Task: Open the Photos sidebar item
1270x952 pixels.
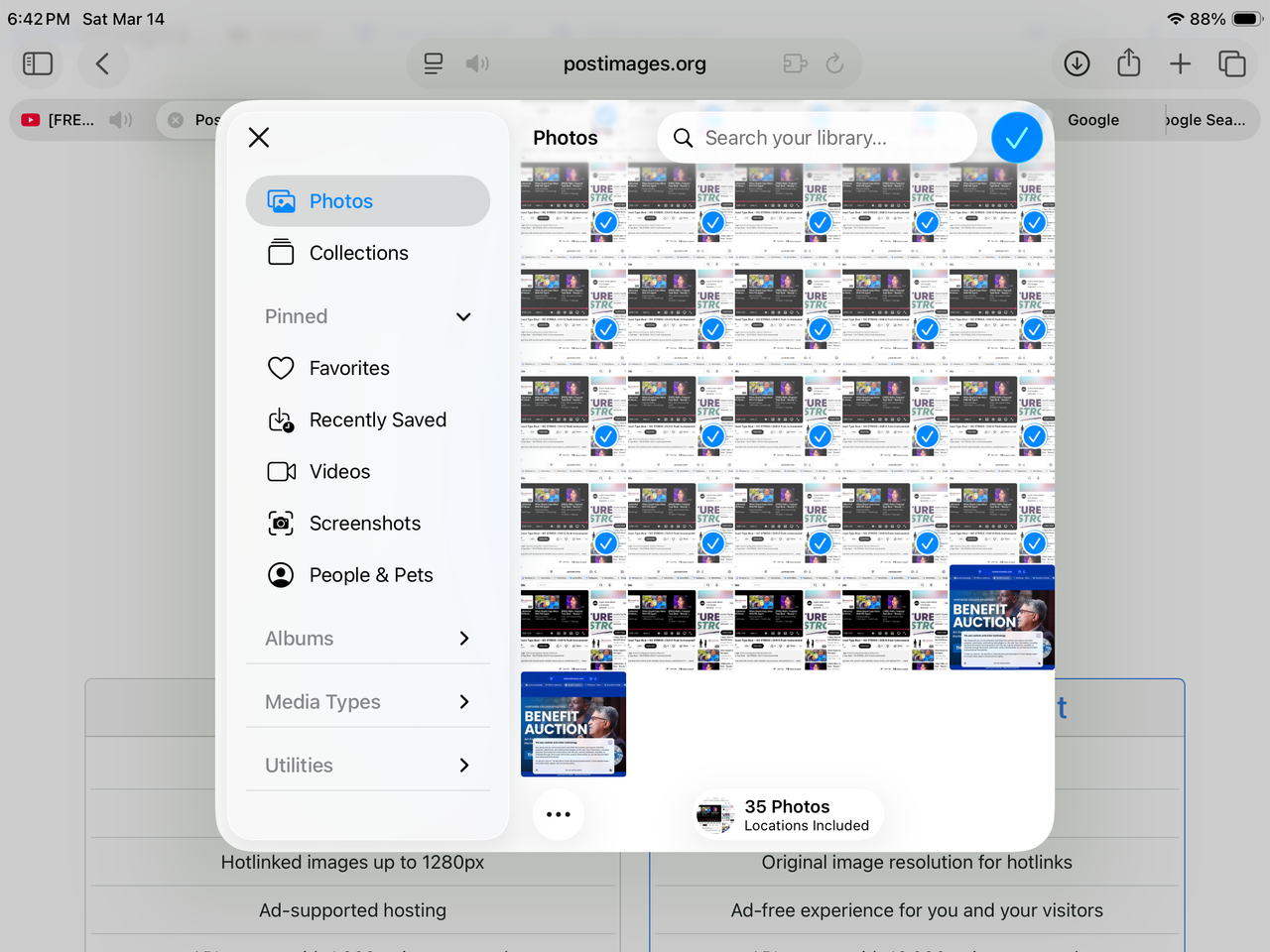Action: coord(368,201)
